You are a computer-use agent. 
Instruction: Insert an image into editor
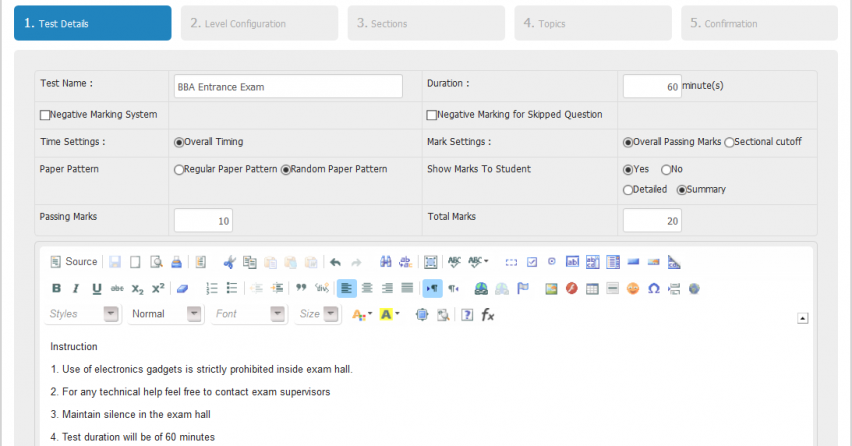click(x=551, y=288)
